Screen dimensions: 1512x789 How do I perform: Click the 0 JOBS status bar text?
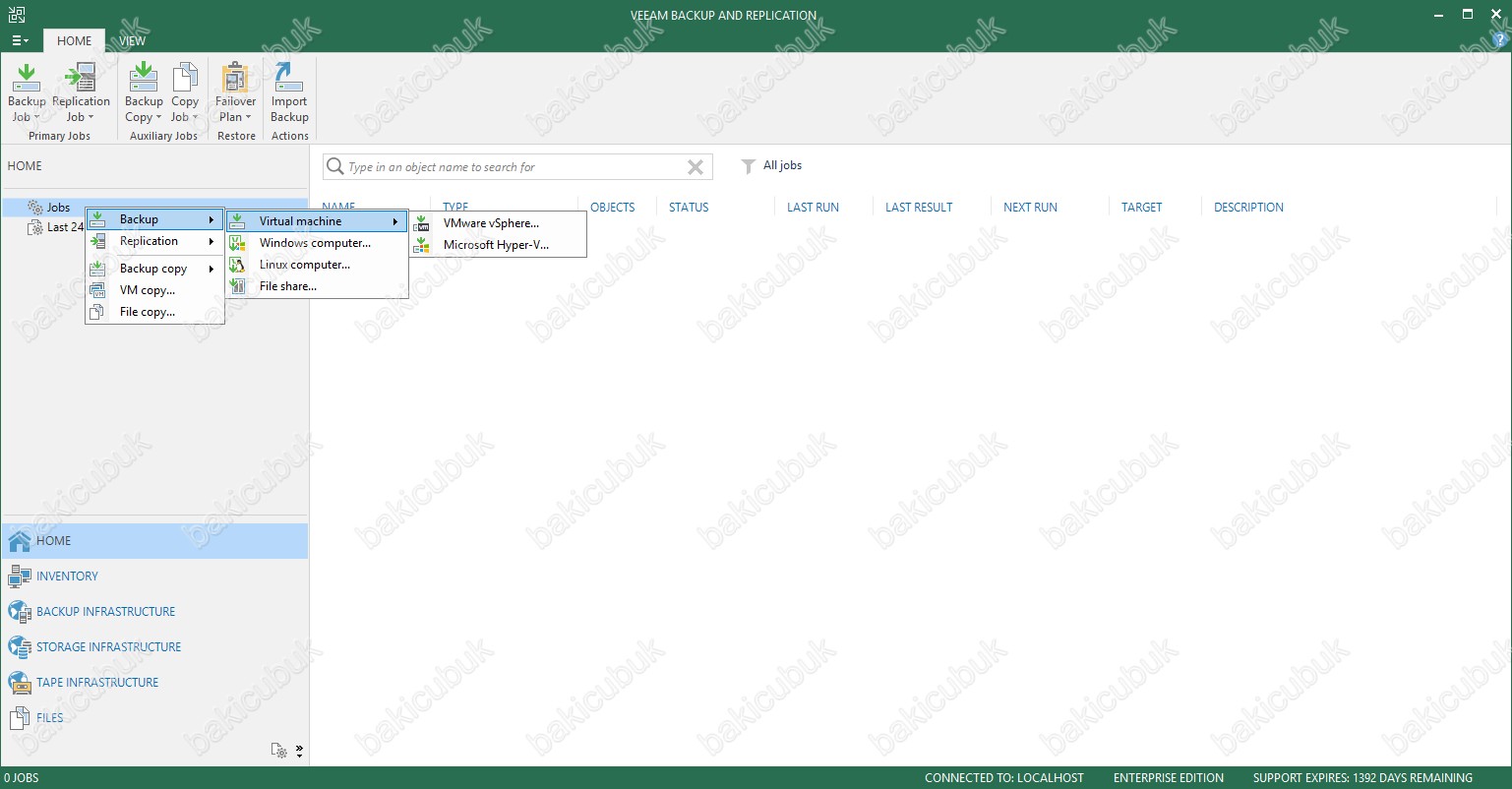(22, 778)
